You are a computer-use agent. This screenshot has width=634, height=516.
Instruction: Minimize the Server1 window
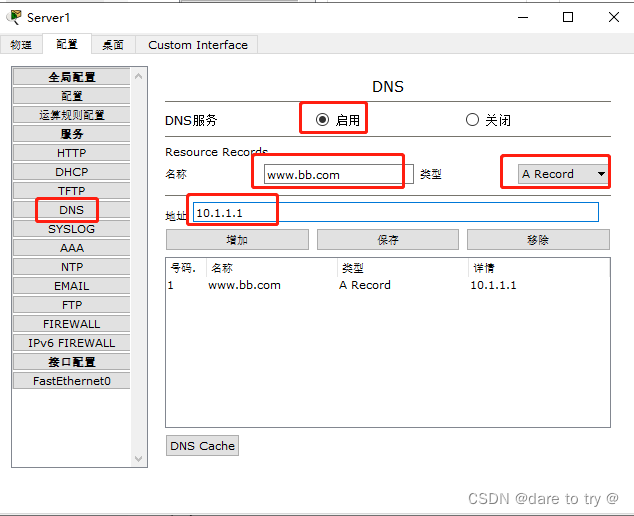[x=523, y=17]
